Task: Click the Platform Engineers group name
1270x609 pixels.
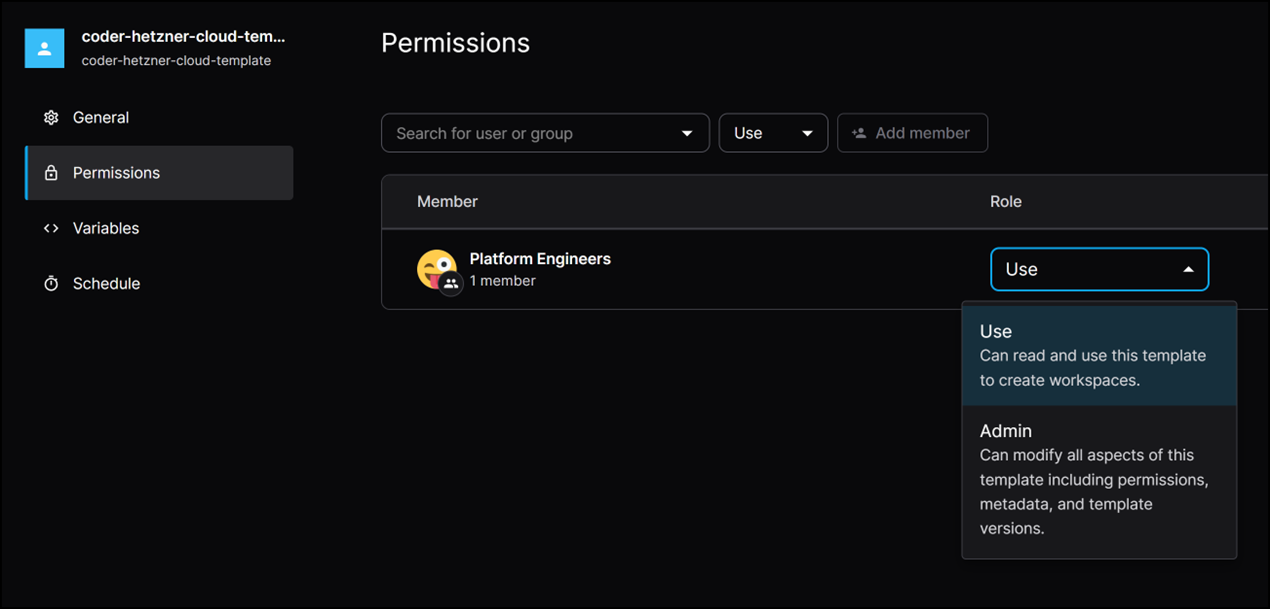Action: [x=539, y=258]
